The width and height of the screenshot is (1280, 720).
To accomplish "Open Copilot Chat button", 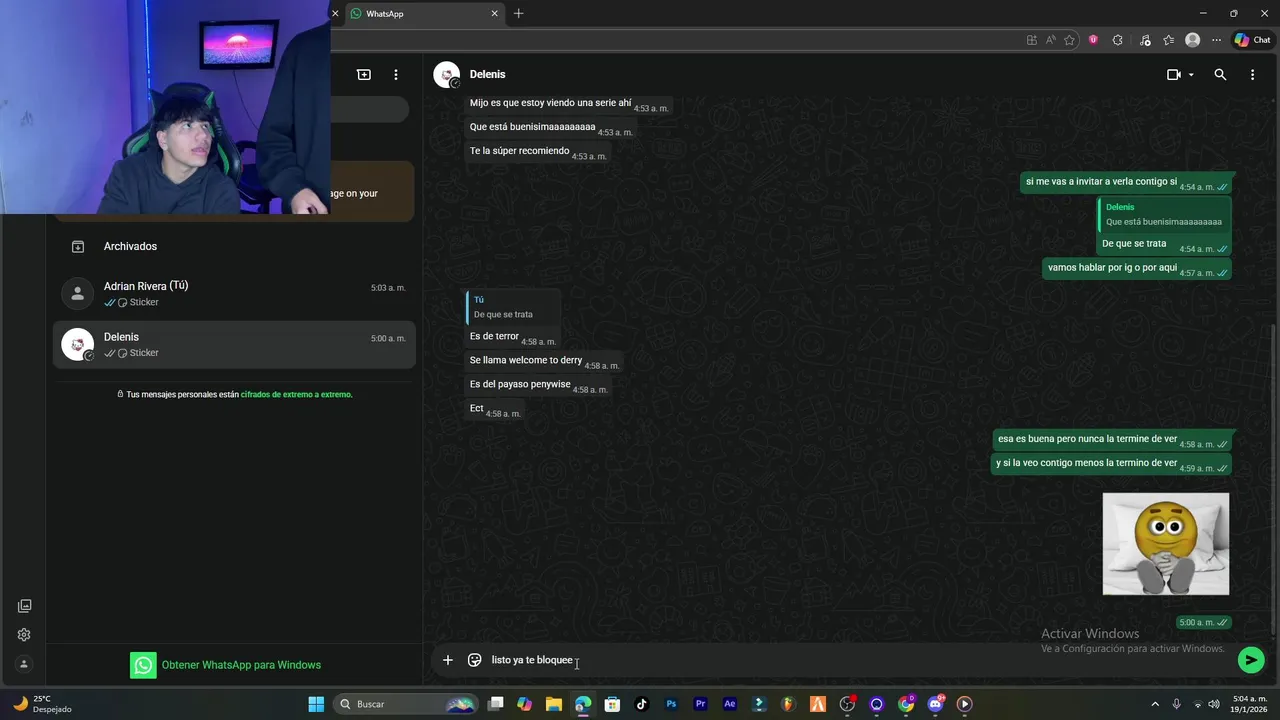I will (1252, 40).
